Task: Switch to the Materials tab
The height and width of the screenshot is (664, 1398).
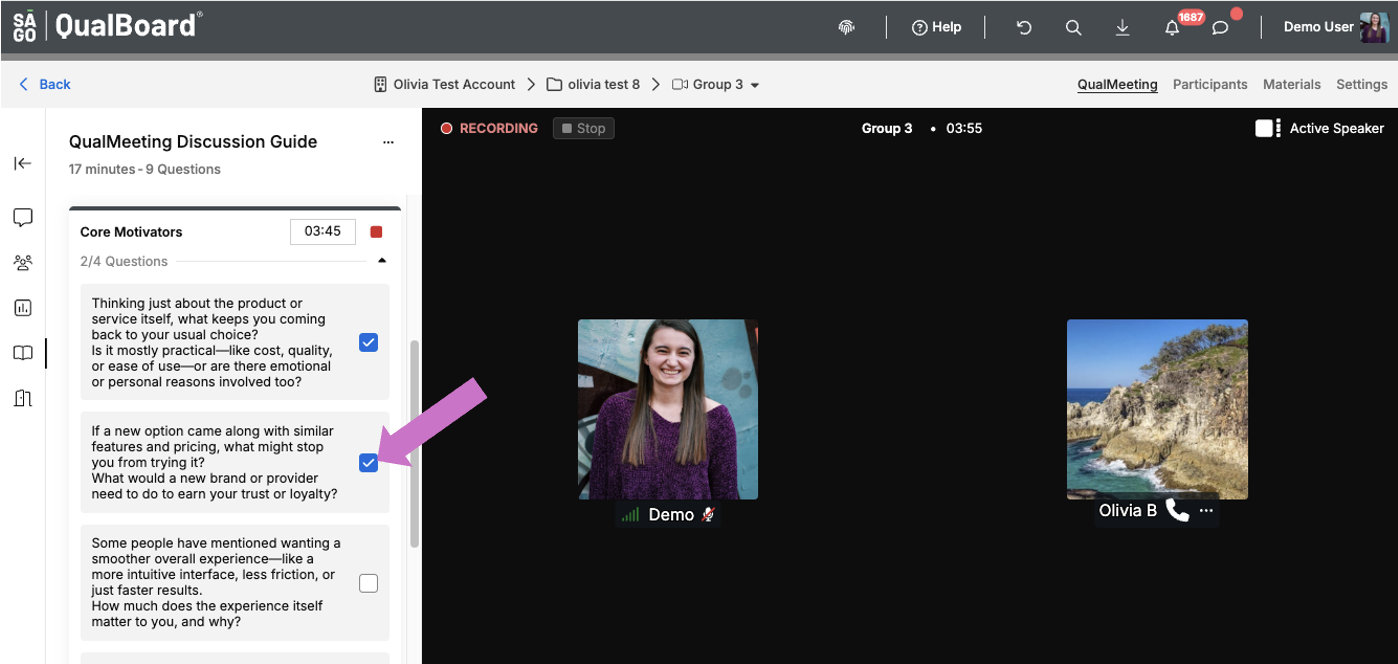Action: (1292, 84)
